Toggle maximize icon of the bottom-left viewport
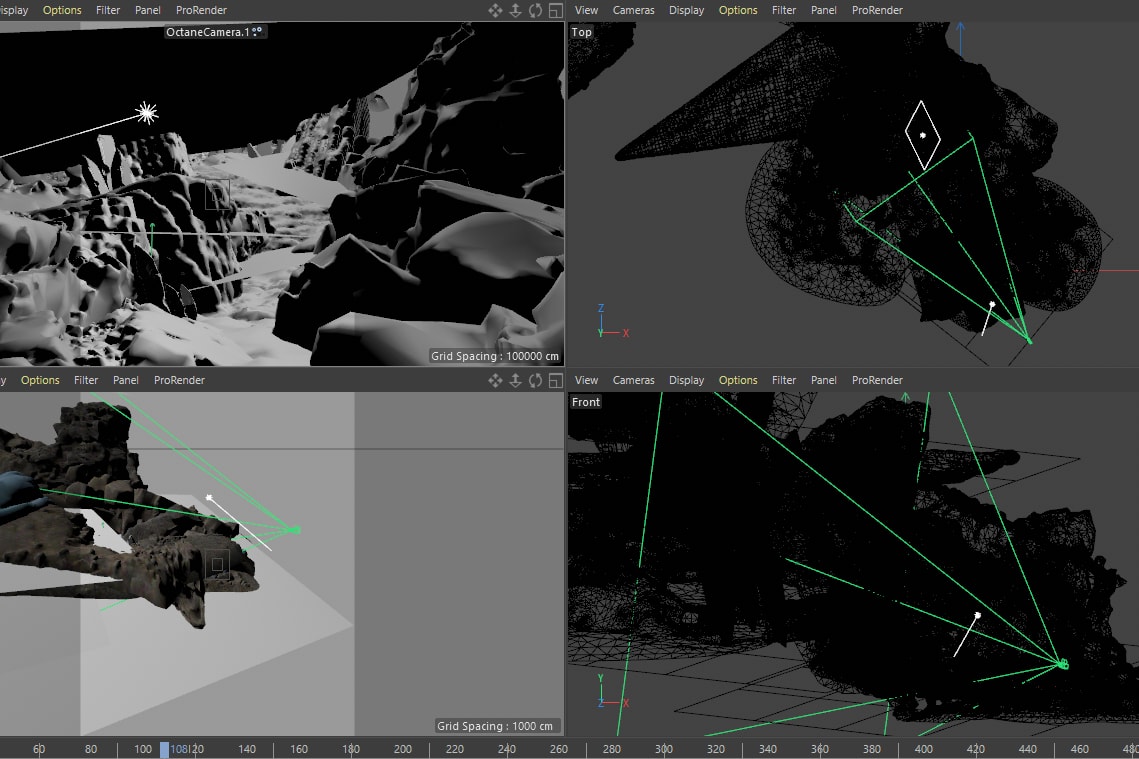Screen dimensions: 1139x759 (x=555, y=380)
